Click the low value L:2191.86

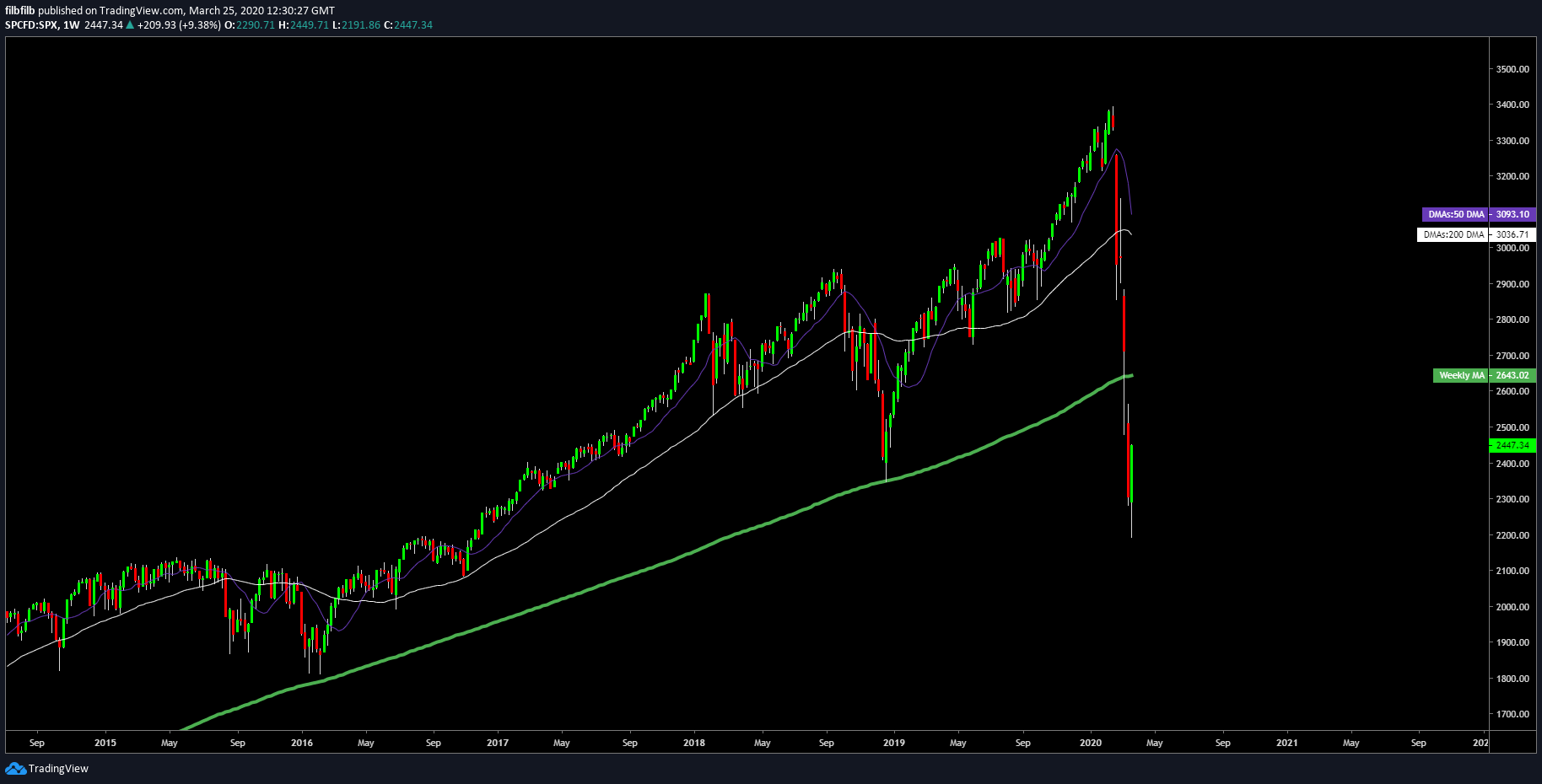357,24
